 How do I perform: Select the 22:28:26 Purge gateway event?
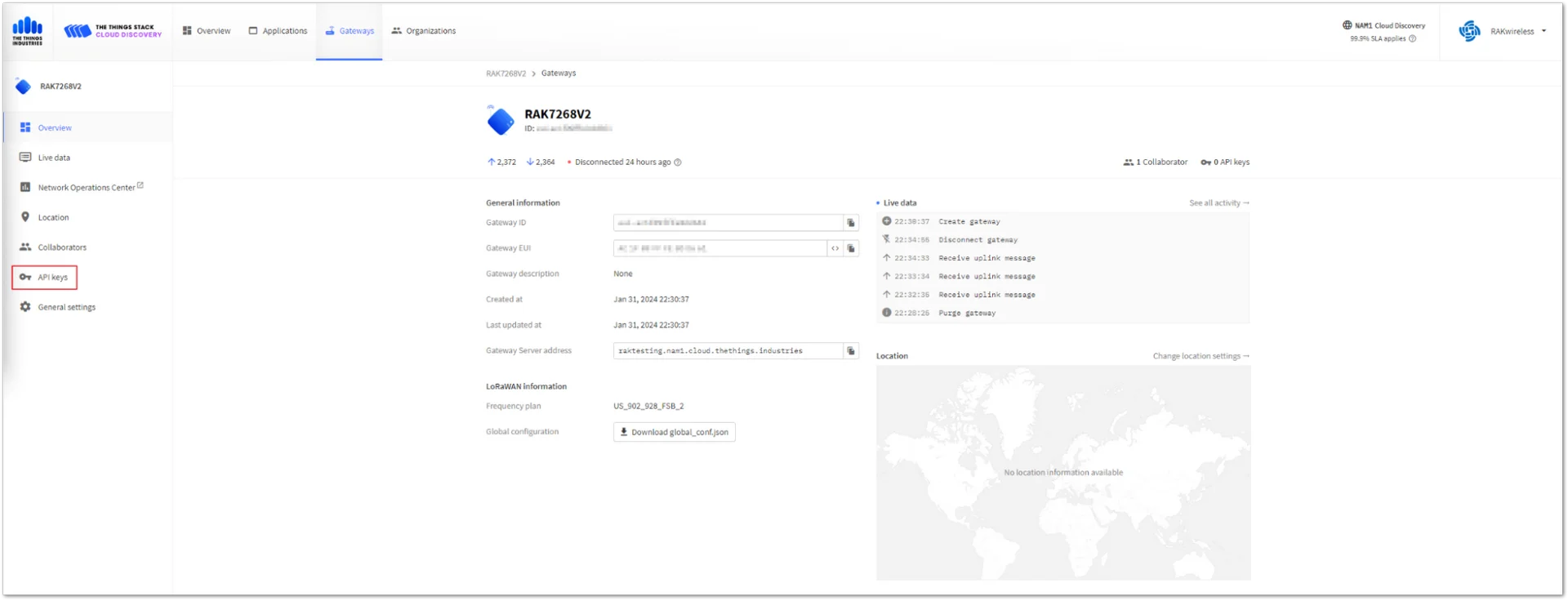click(1062, 313)
